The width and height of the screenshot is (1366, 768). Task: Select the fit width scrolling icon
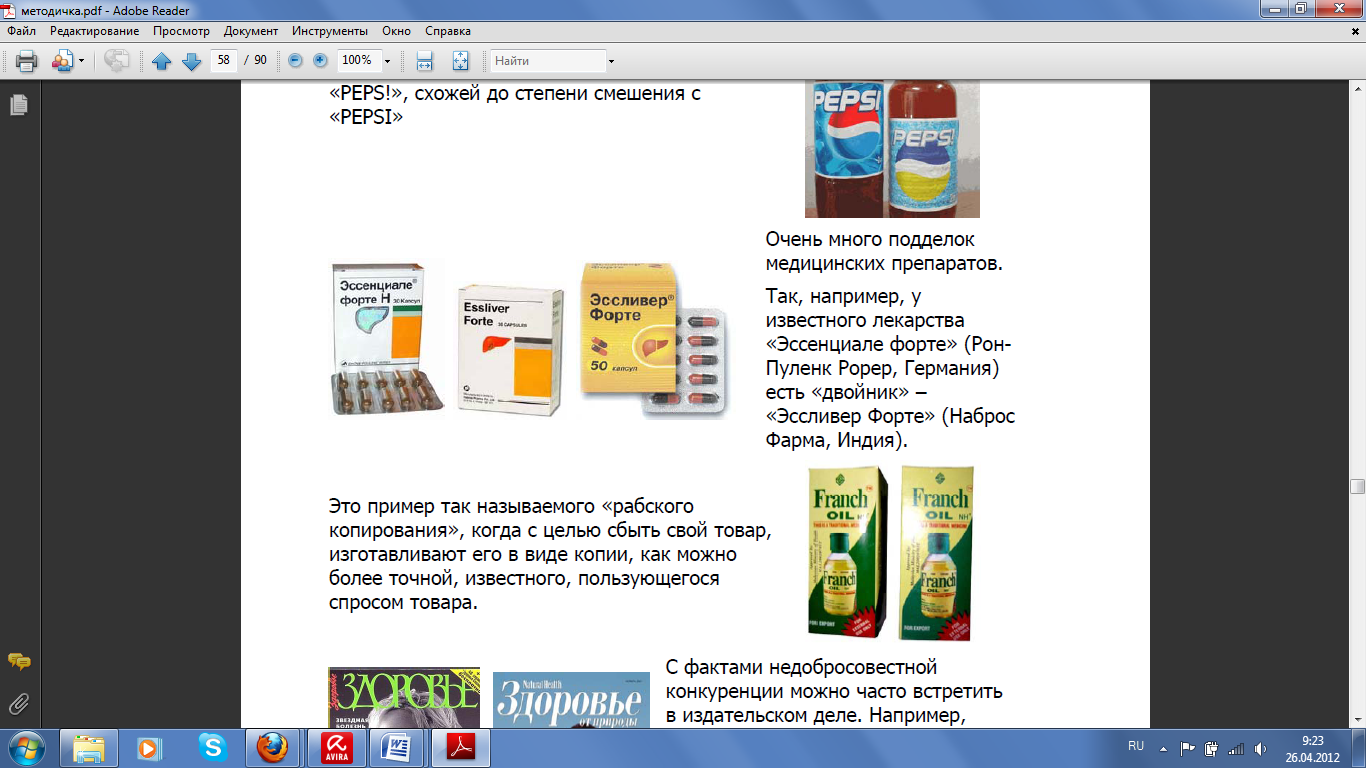coord(424,61)
